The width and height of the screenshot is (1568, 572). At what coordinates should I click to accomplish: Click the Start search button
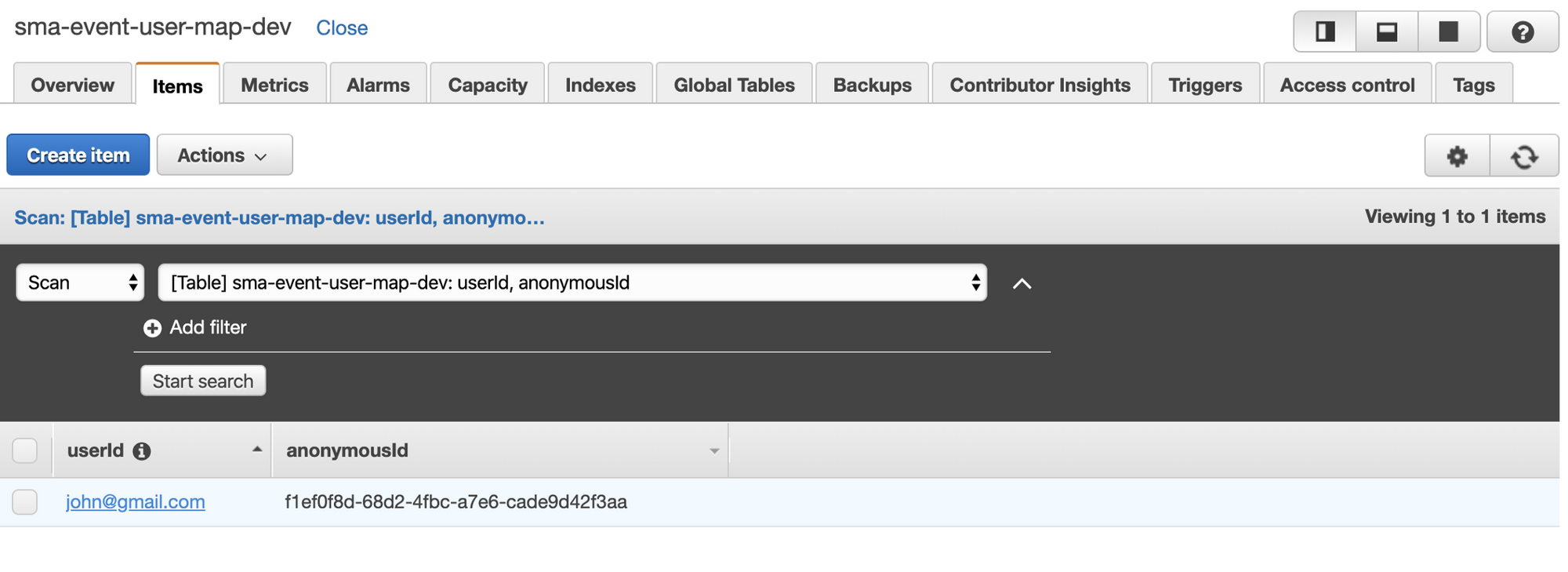tap(203, 381)
